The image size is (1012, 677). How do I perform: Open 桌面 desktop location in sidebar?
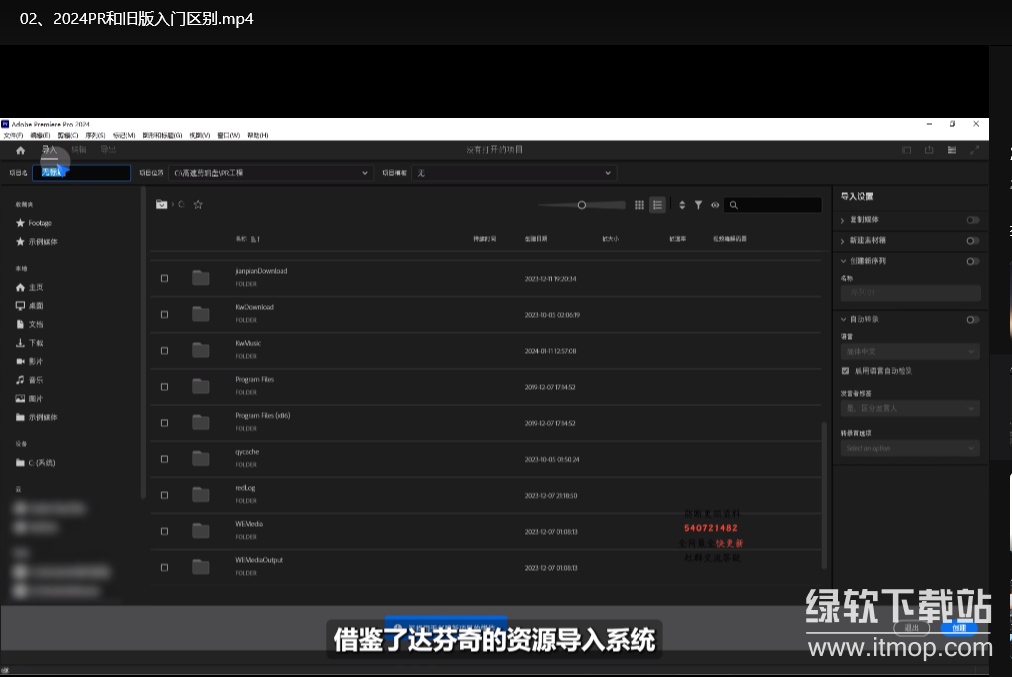[30, 305]
